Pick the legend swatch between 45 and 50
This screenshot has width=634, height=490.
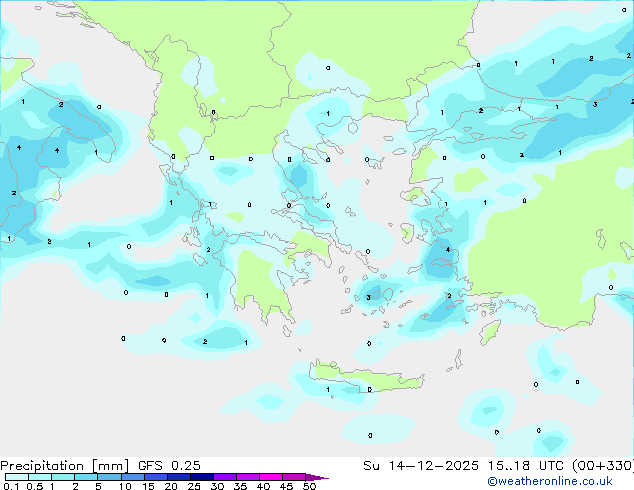tap(294, 477)
